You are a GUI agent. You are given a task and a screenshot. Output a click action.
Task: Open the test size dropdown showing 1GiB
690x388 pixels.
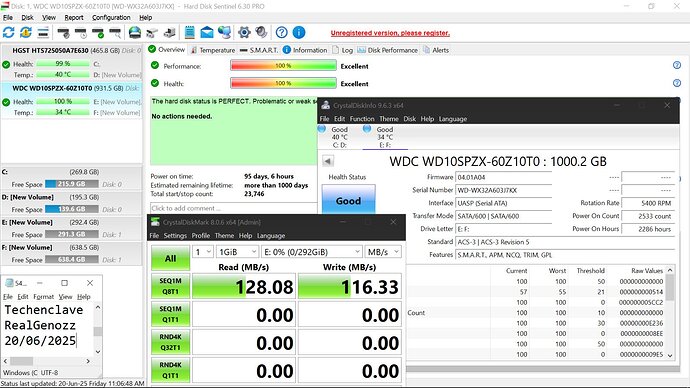238,252
